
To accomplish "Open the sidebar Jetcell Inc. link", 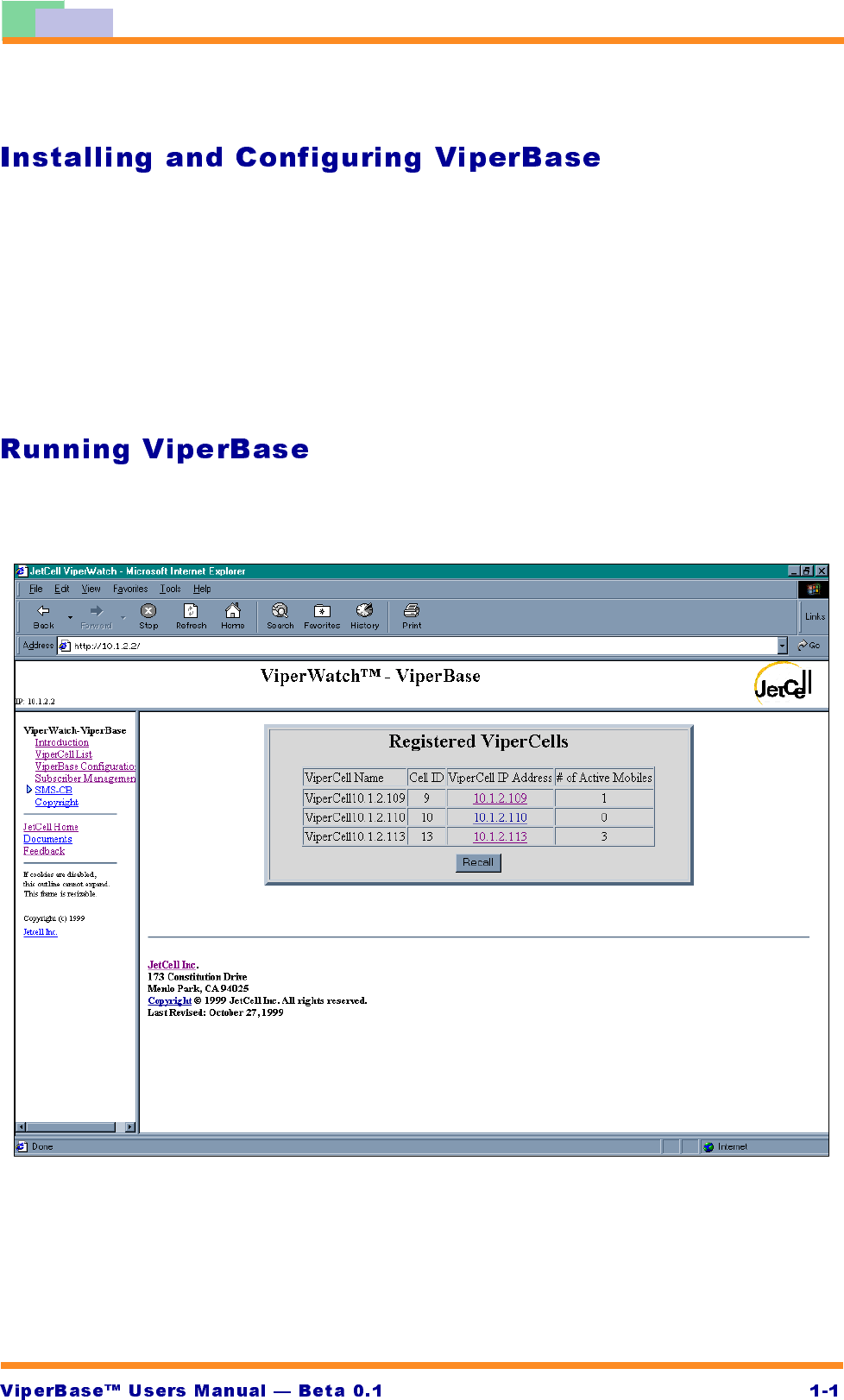I will pos(40,932).
